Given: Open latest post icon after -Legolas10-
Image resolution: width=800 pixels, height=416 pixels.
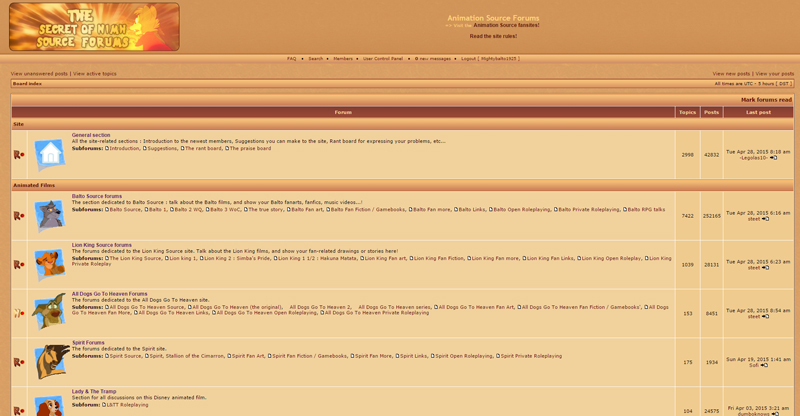Looking at the screenshot, I should click(x=773, y=158).
